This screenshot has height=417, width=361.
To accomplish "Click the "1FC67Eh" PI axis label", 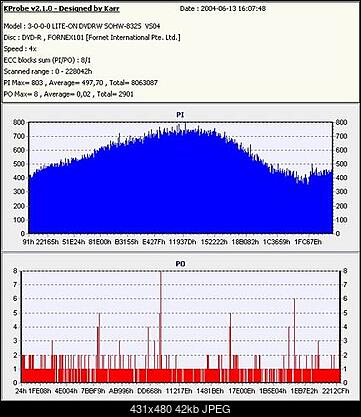I will pos(308,242).
